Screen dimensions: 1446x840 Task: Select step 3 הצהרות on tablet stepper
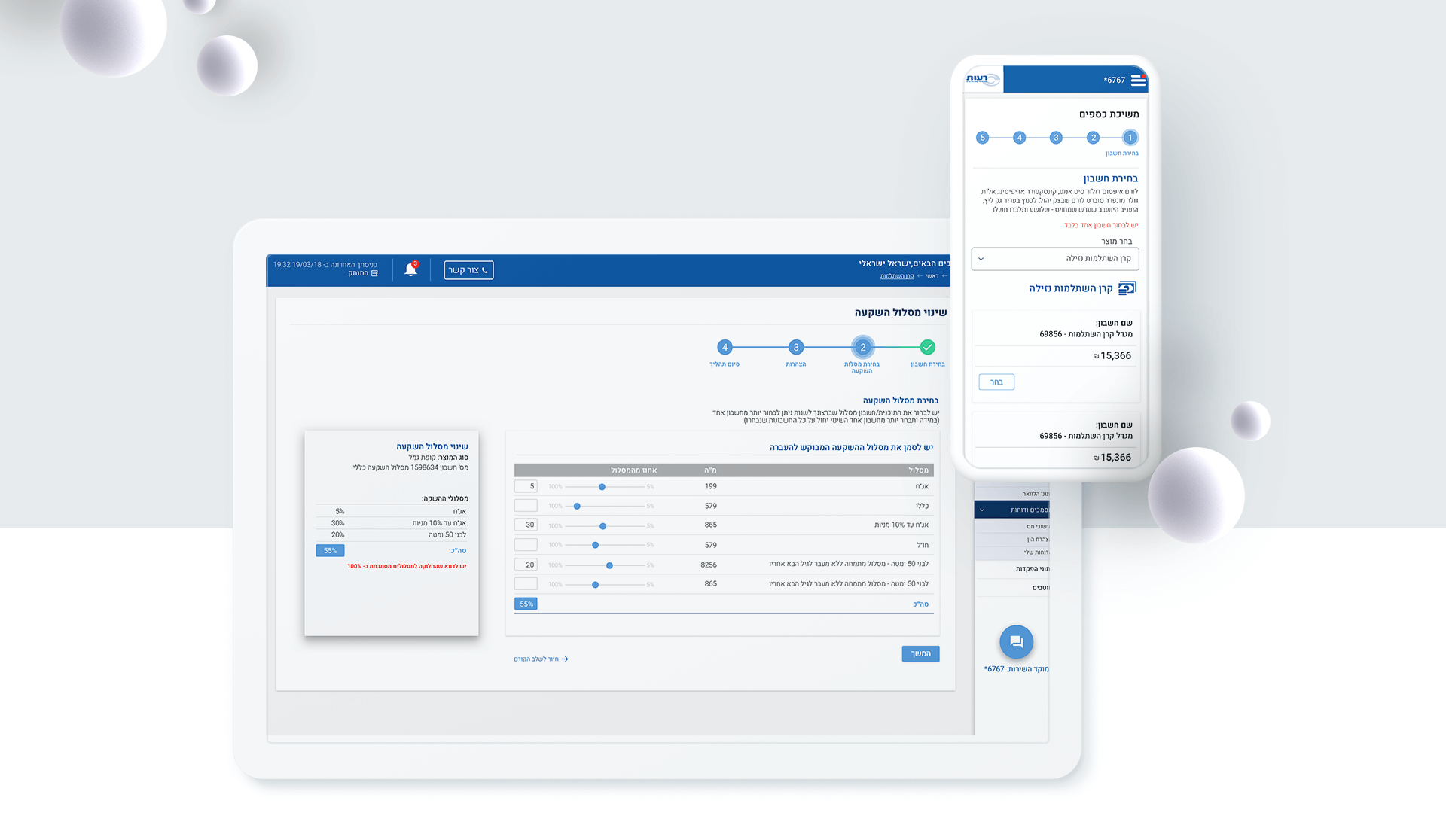click(x=796, y=347)
